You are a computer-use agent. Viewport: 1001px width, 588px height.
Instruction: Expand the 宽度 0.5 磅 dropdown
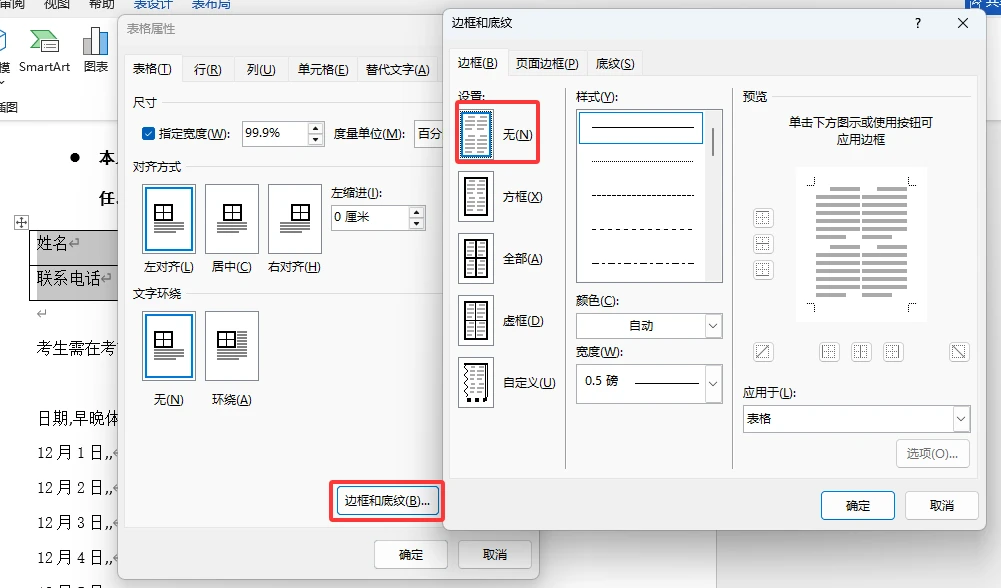pyautogui.click(x=648, y=382)
